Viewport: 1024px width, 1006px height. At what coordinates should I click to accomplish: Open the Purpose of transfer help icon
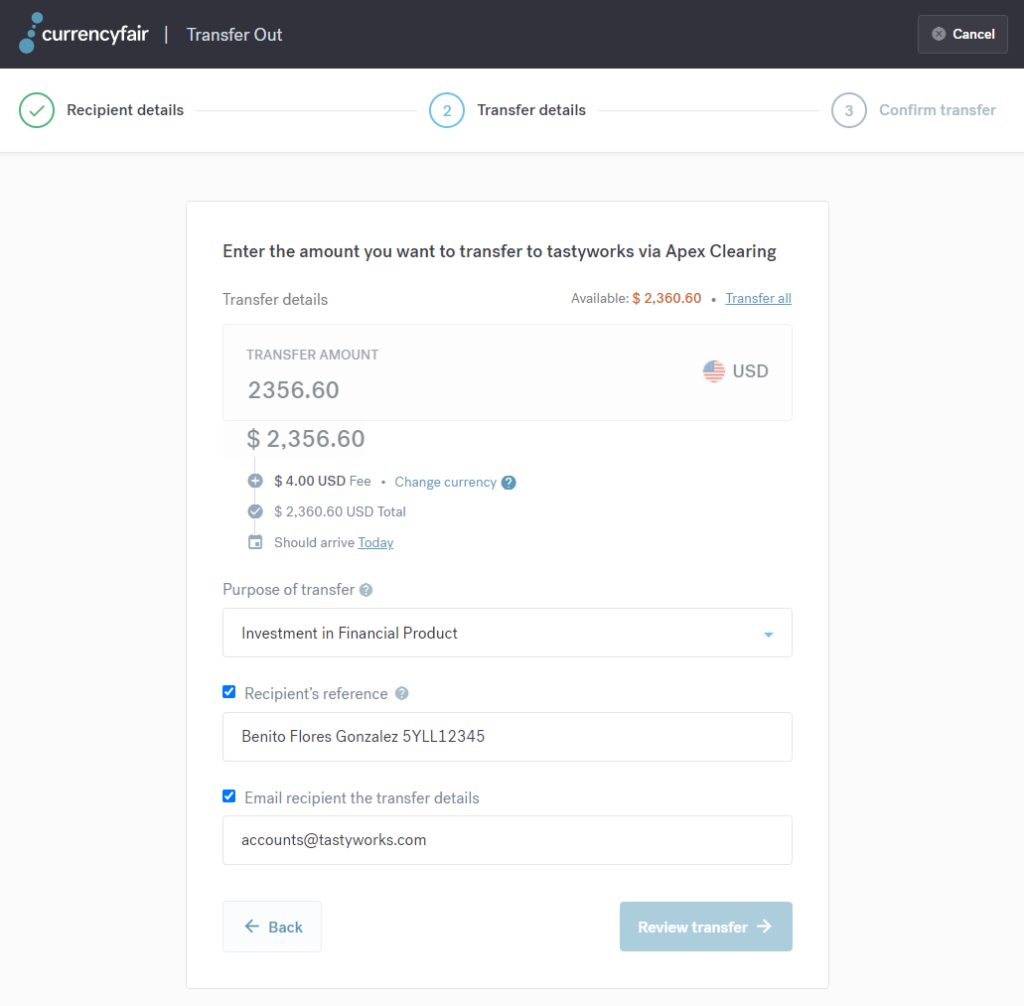366,590
